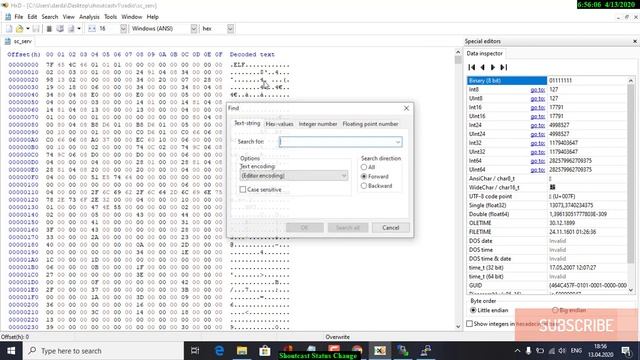The height and width of the screenshot is (360, 640).
Task: Select the Backward search direction radio button
Action: [x=364, y=186]
